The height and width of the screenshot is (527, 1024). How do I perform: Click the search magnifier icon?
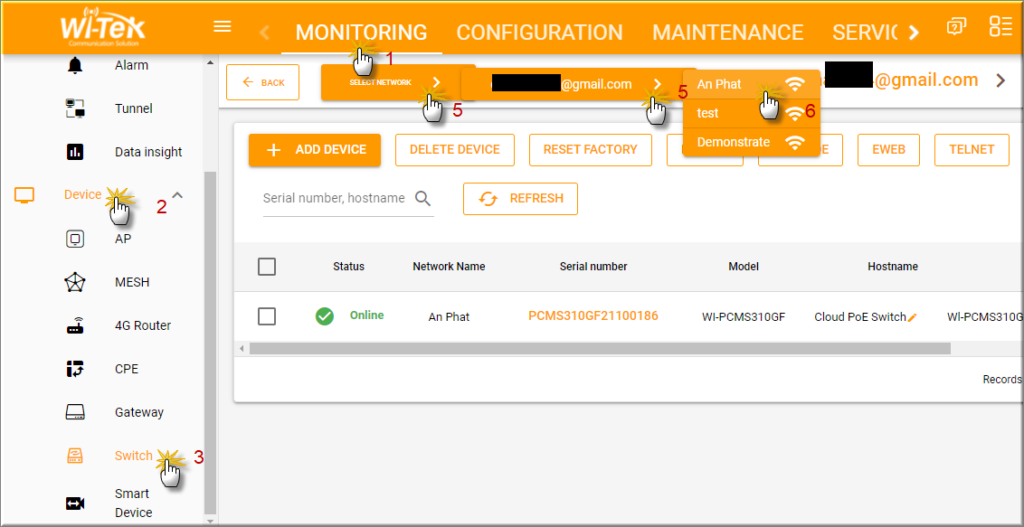[423, 198]
